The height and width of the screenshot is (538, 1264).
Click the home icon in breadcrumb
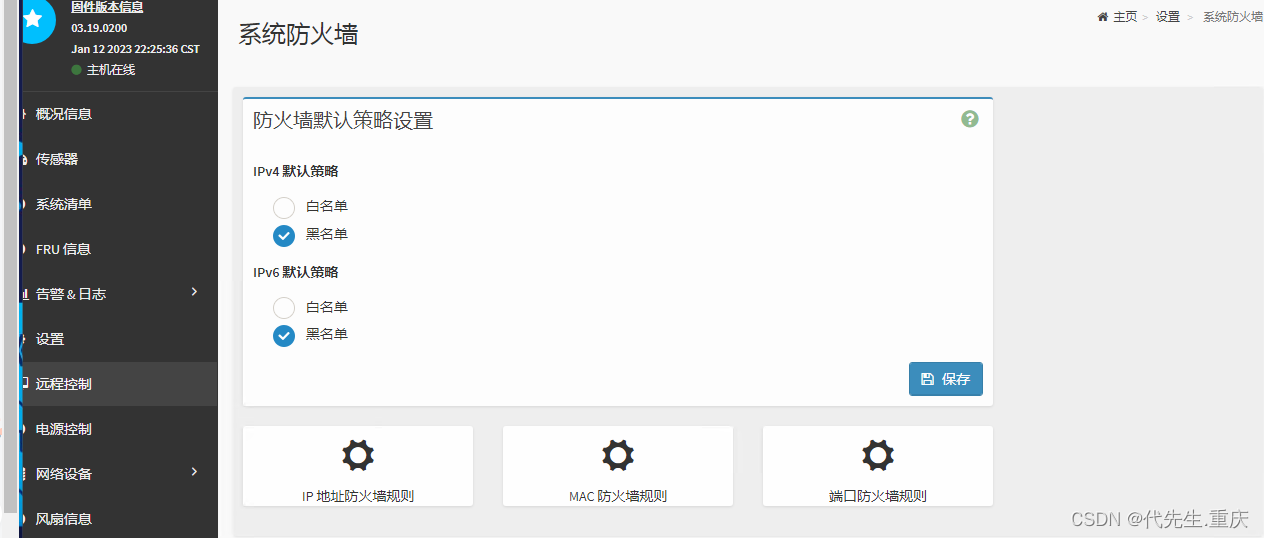click(x=1103, y=17)
